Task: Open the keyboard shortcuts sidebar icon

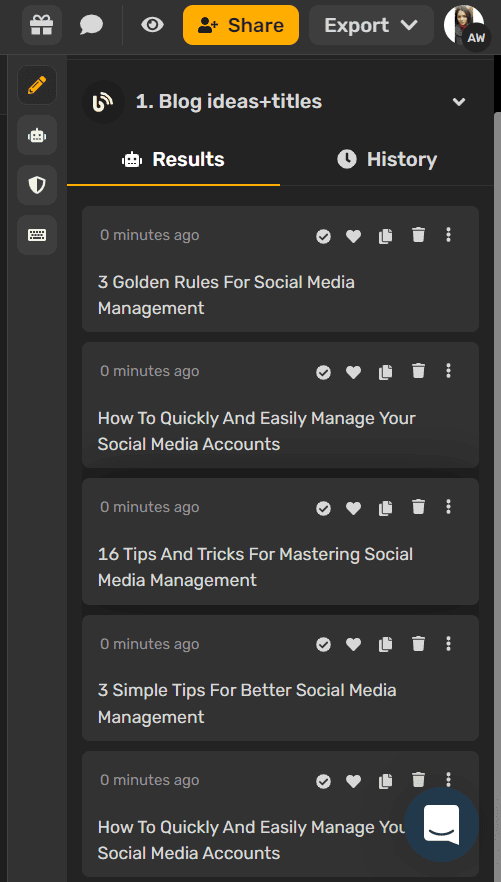Action: click(x=37, y=235)
